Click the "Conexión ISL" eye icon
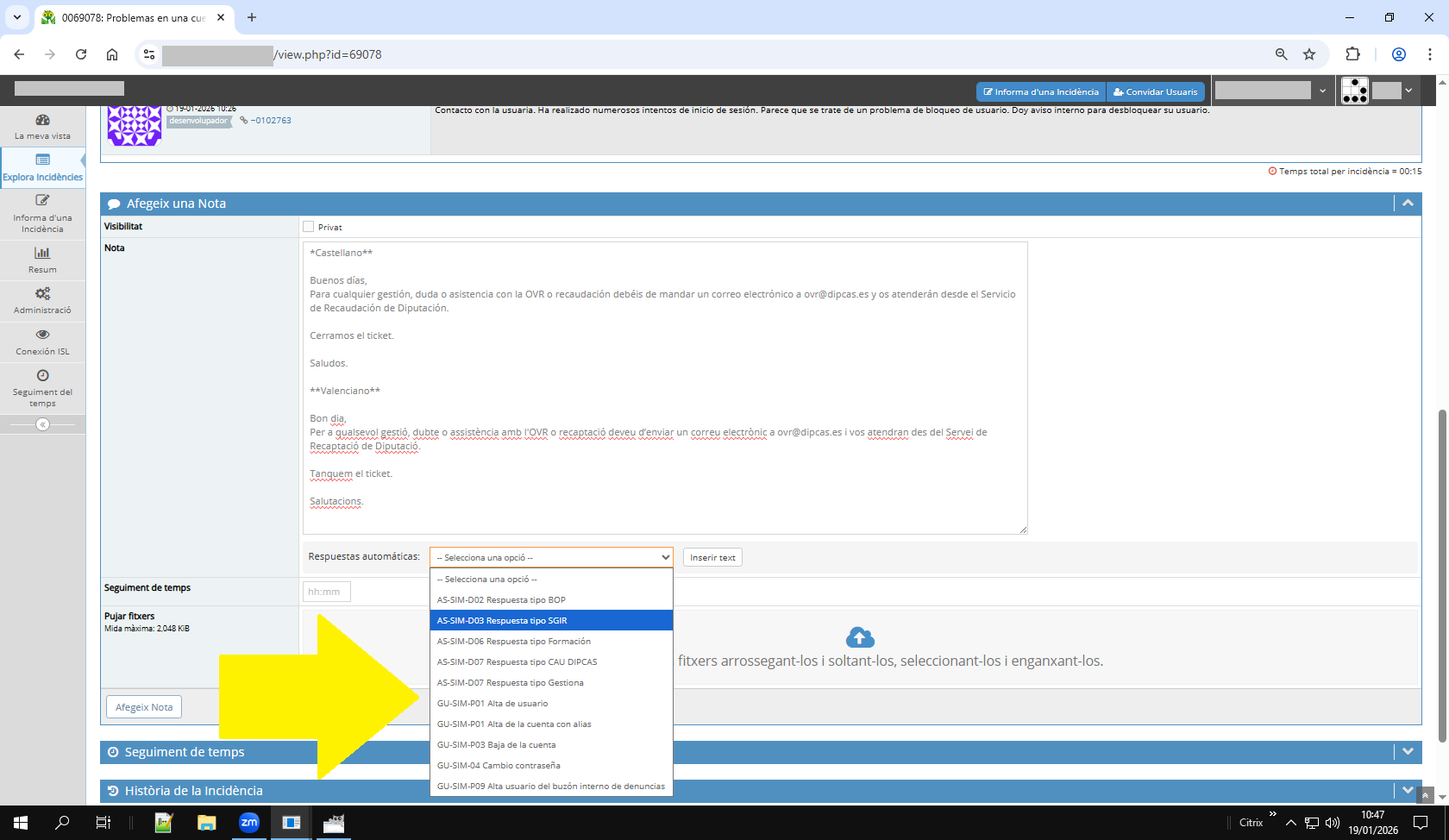Screen dimensions: 1449x840 (x=42, y=335)
